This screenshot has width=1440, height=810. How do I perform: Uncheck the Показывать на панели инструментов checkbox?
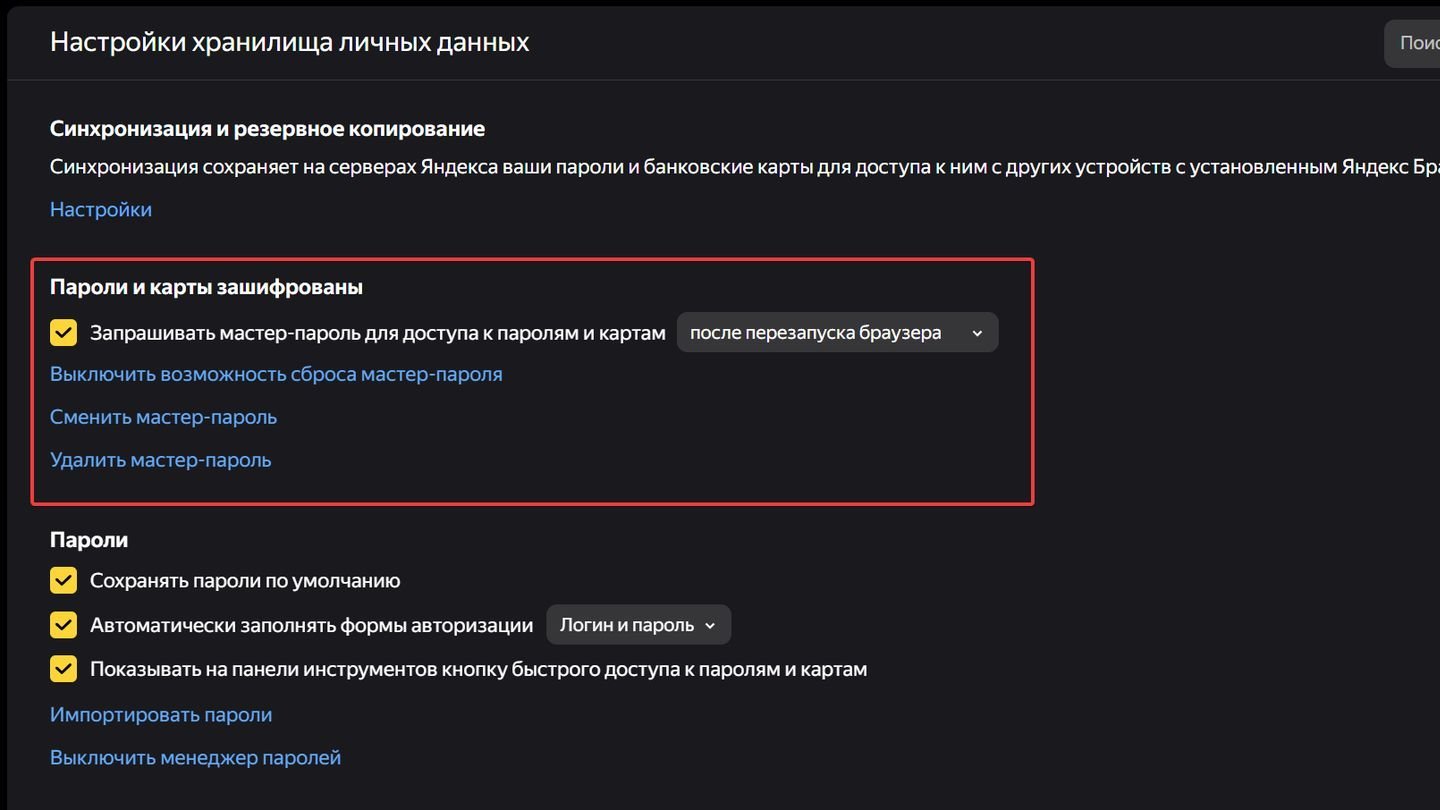[63, 669]
